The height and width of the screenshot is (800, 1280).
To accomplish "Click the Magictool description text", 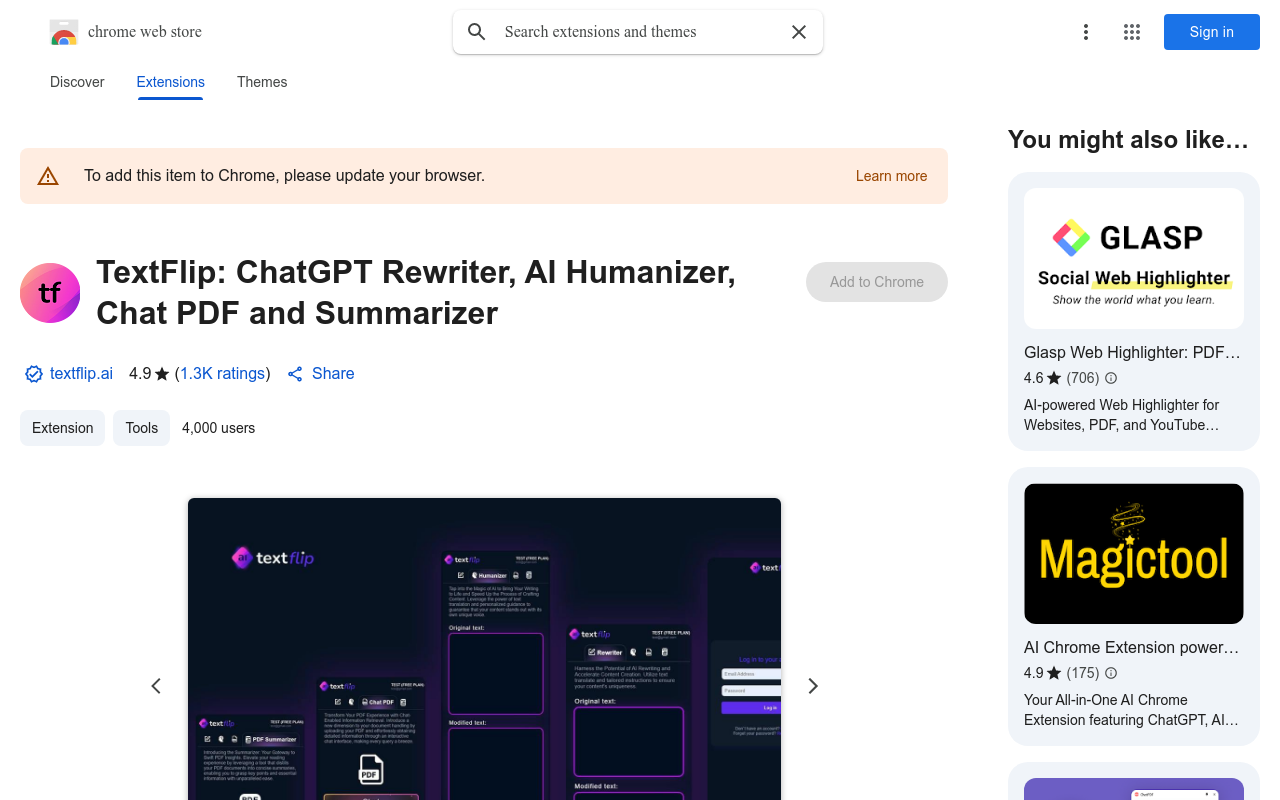I will (x=1131, y=710).
